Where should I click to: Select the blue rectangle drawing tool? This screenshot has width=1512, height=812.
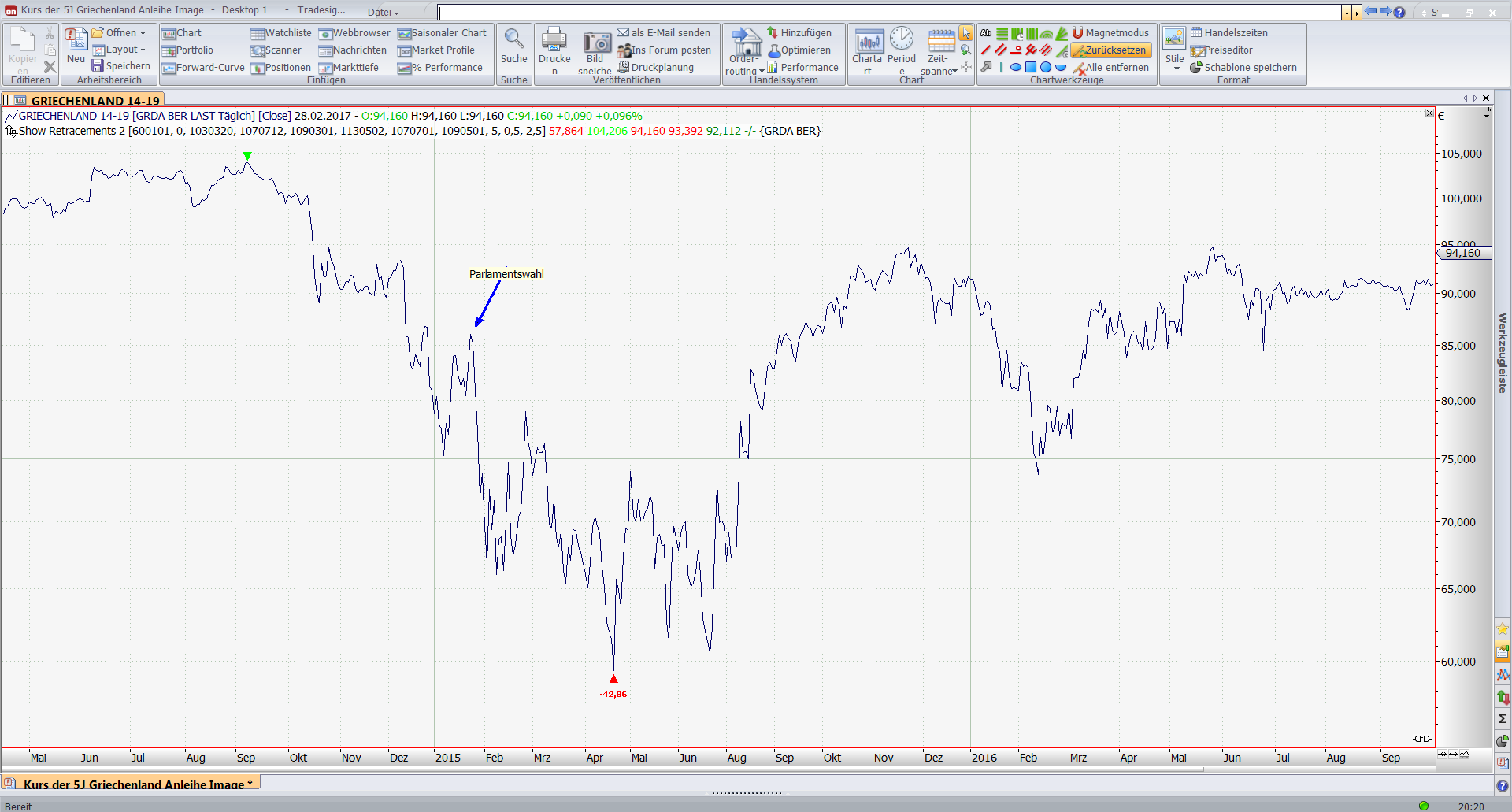[1030, 68]
